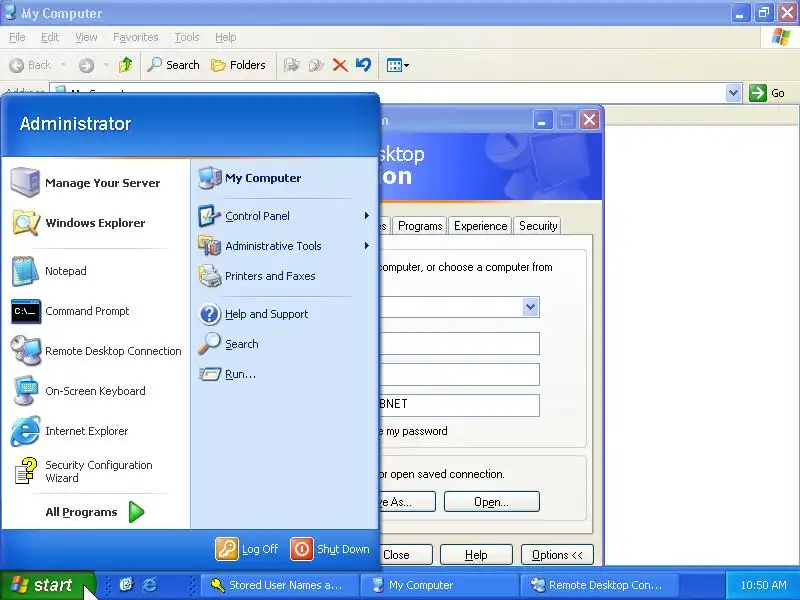Click the Help button in Remote Desktop dialog
This screenshot has width=800, height=600.
point(476,555)
